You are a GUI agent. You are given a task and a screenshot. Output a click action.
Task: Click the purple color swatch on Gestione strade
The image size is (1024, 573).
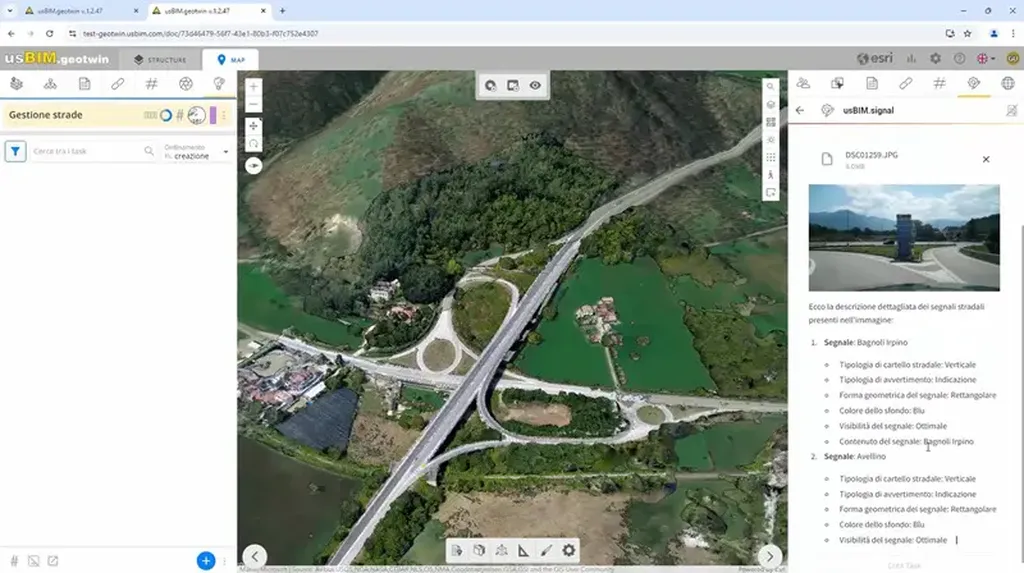pyautogui.click(x=213, y=115)
